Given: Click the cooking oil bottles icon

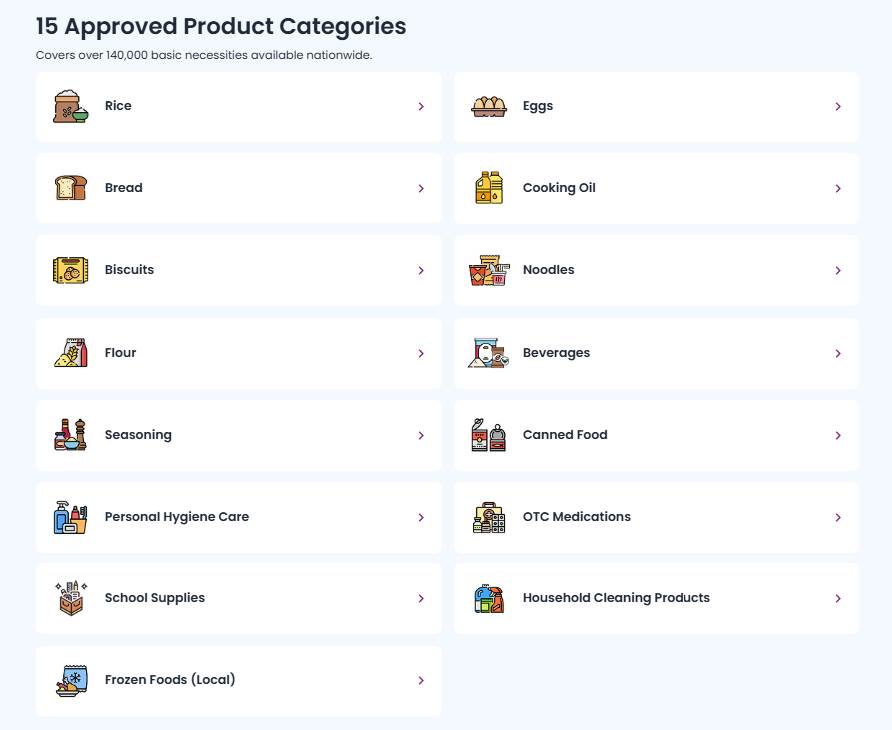Looking at the screenshot, I should [x=488, y=188].
